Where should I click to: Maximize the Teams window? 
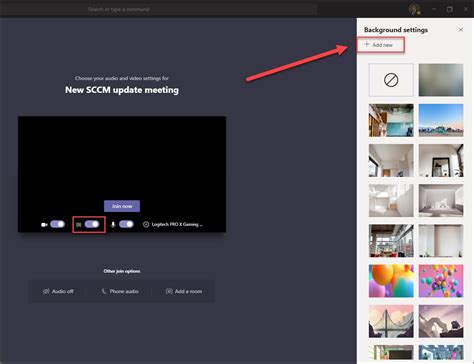pos(450,9)
